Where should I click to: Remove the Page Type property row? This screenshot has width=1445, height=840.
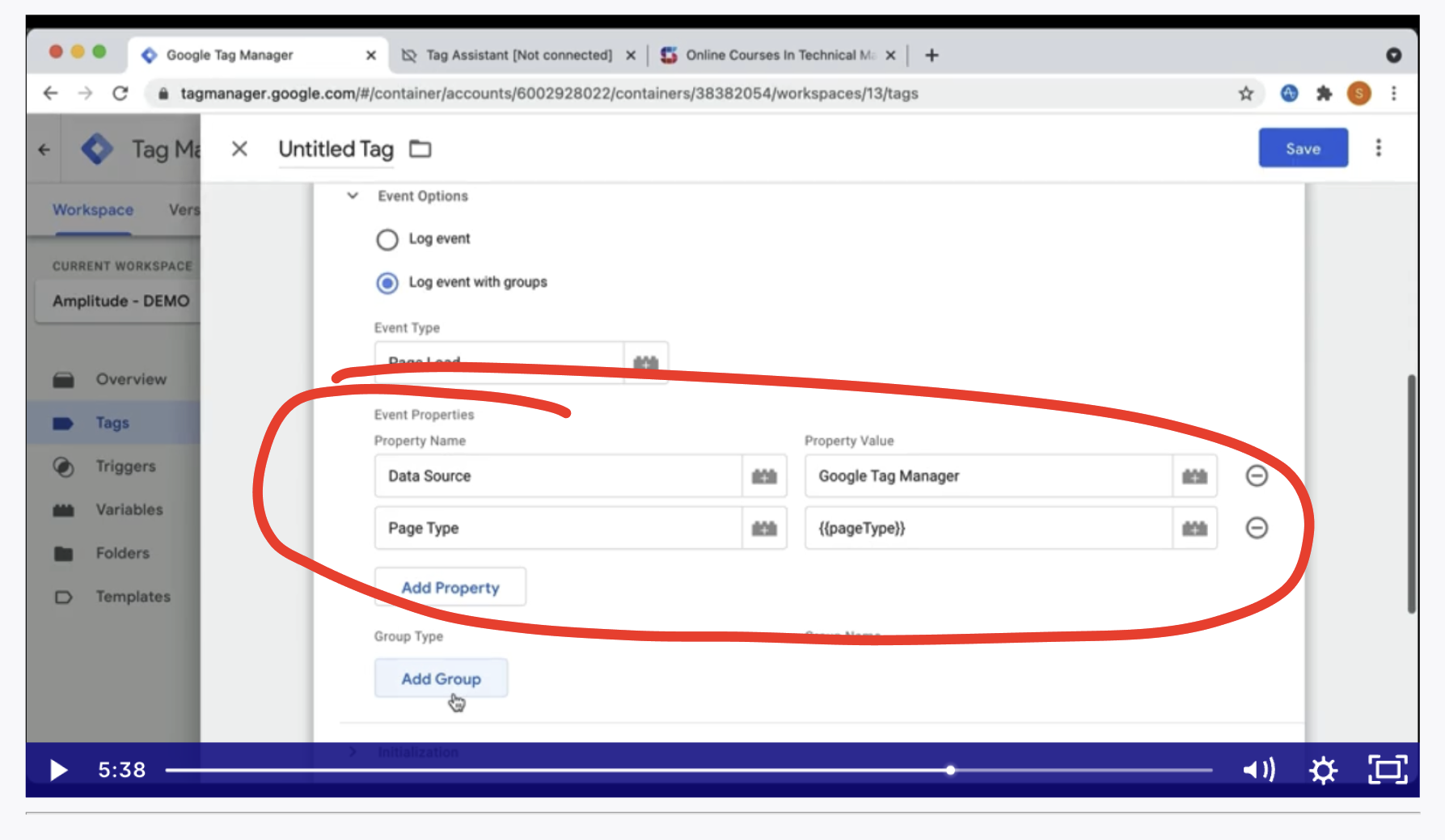coord(1257,528)
